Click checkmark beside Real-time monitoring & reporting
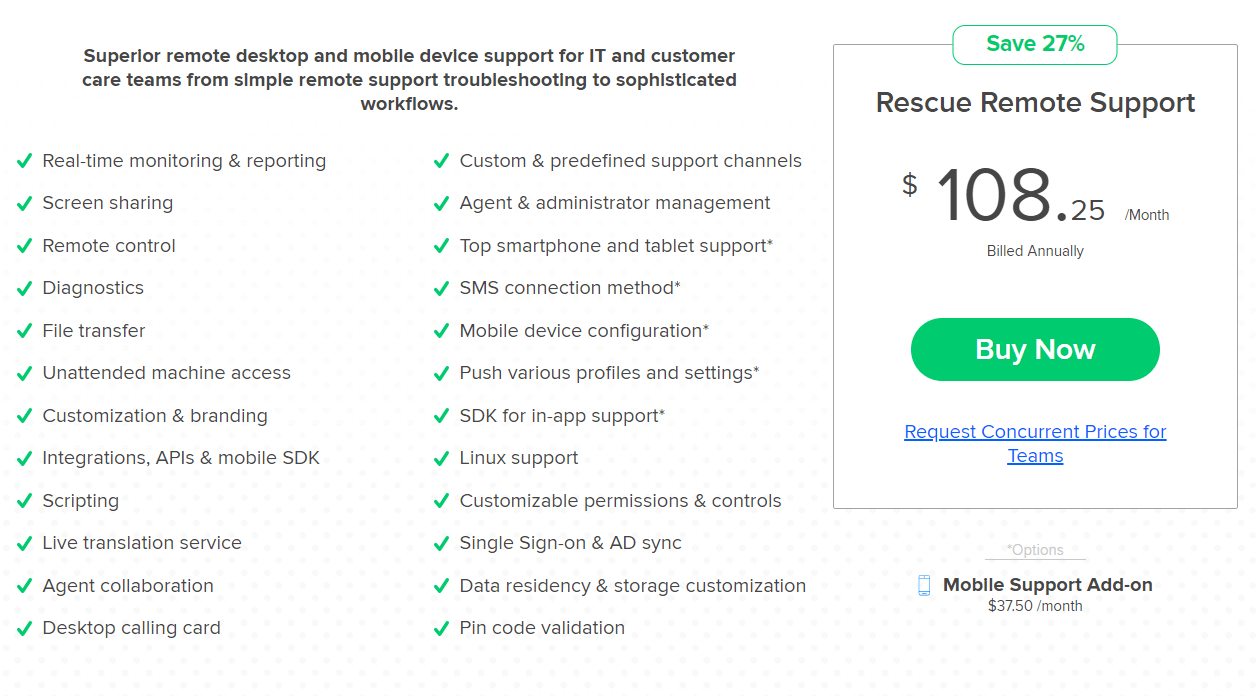Image resolution: width=1260 pixels, height=696 pixels. click(x=25, y=161)
